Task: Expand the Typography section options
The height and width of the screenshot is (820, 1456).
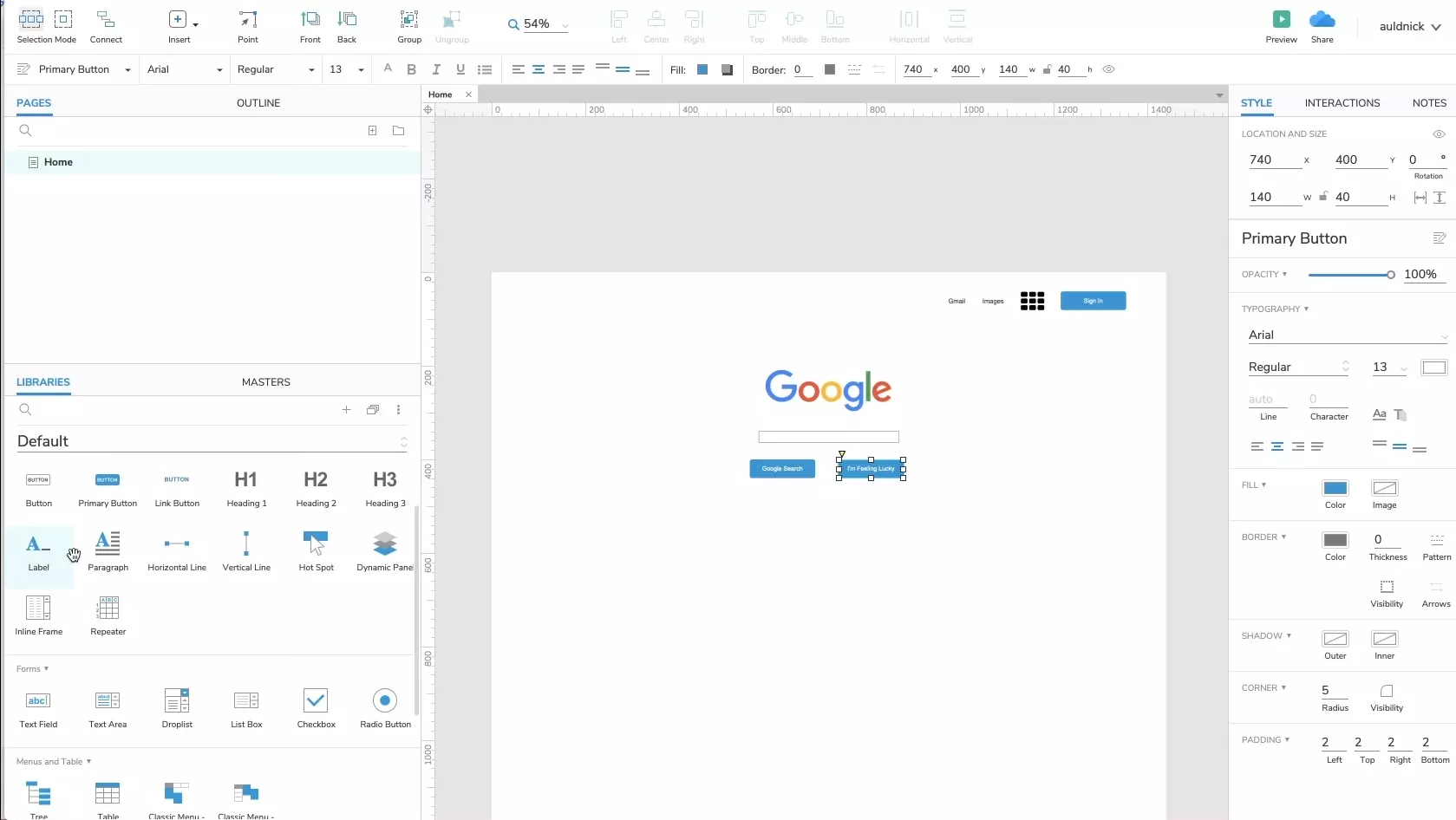Action: (1275, 309)
